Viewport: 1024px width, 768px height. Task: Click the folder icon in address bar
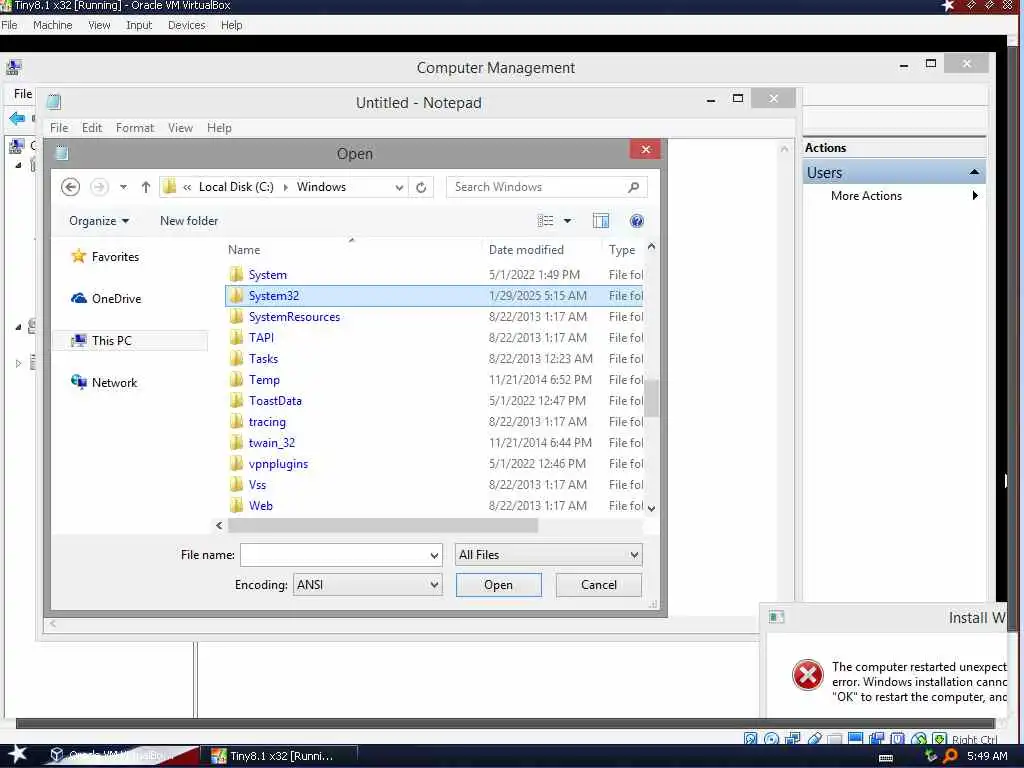(169, 187)
